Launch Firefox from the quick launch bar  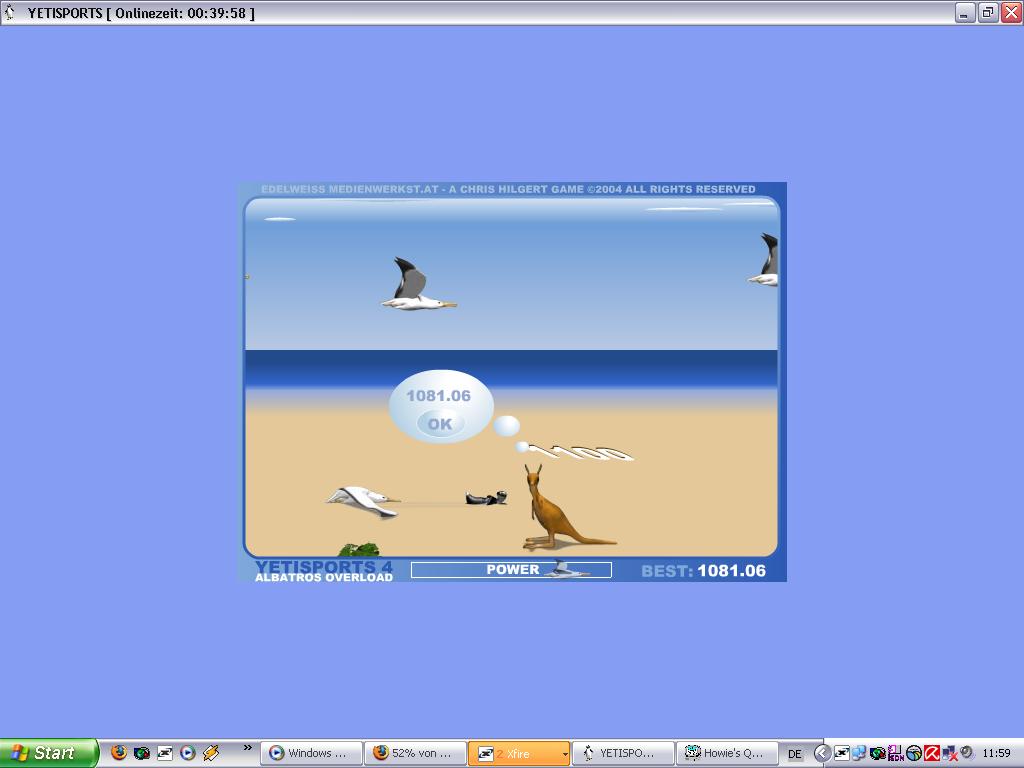pos(119,753)
